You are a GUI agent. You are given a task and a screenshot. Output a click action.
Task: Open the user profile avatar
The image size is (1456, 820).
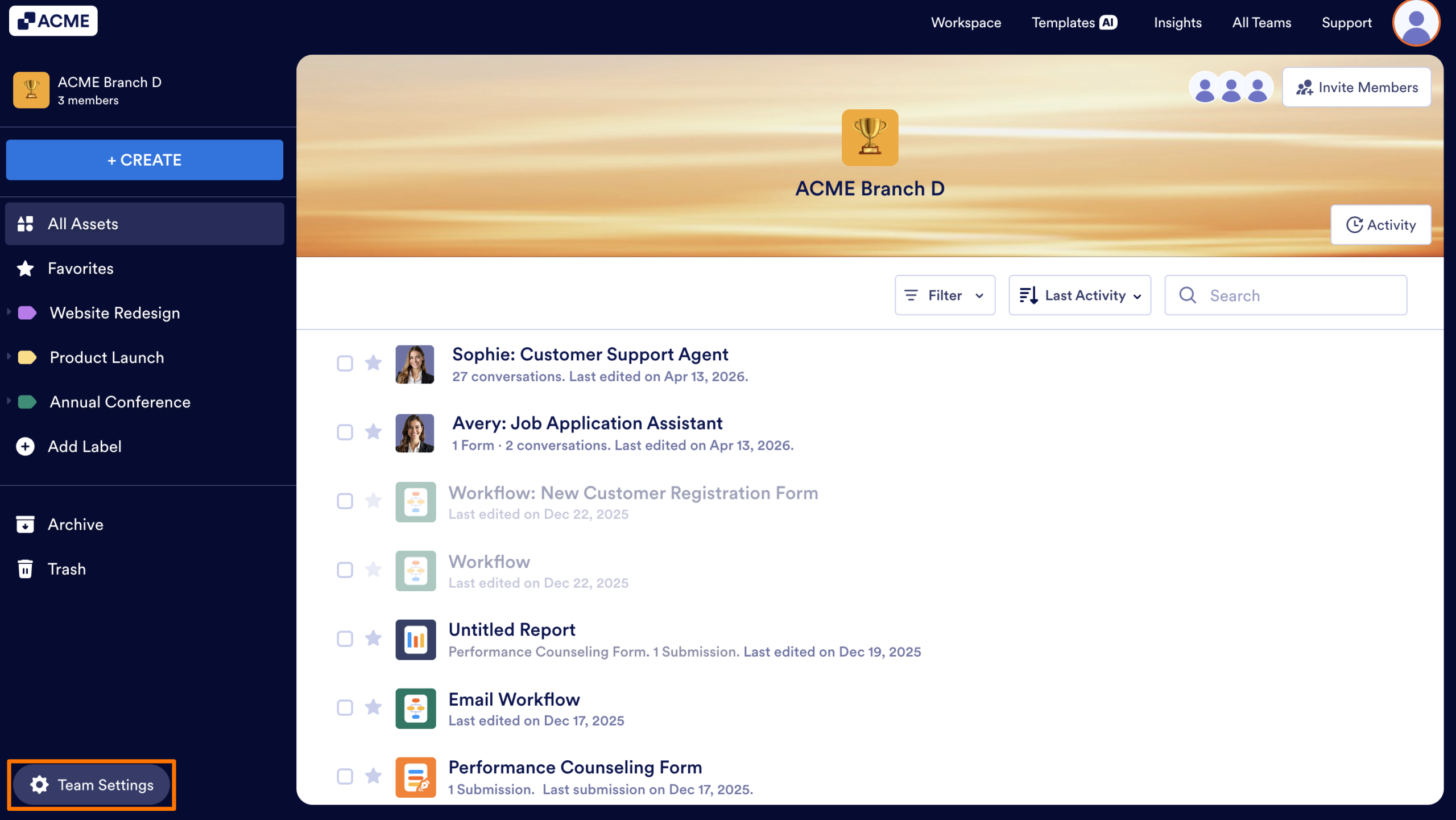pos(1416,23)
